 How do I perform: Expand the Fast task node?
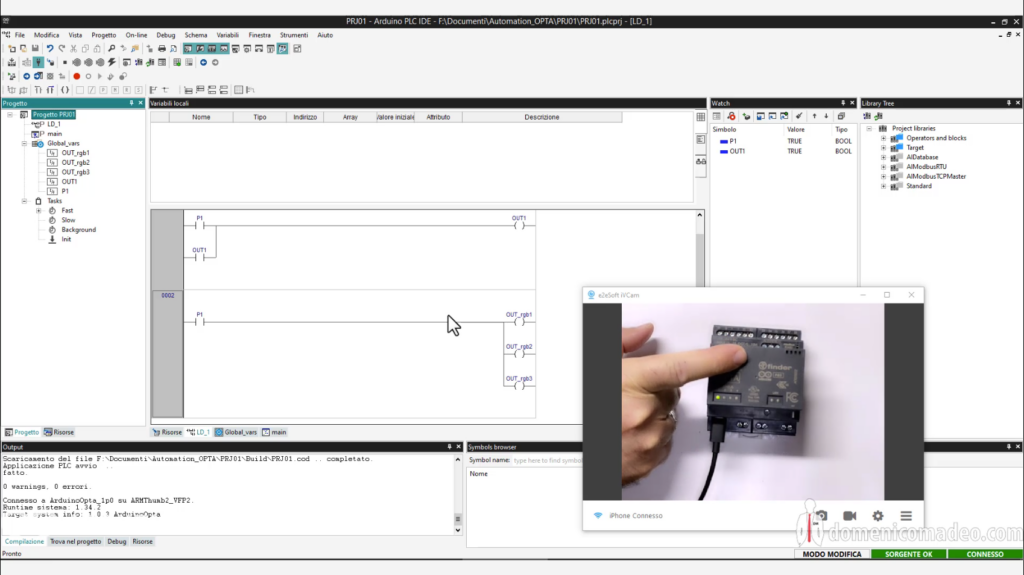point(39,210)
